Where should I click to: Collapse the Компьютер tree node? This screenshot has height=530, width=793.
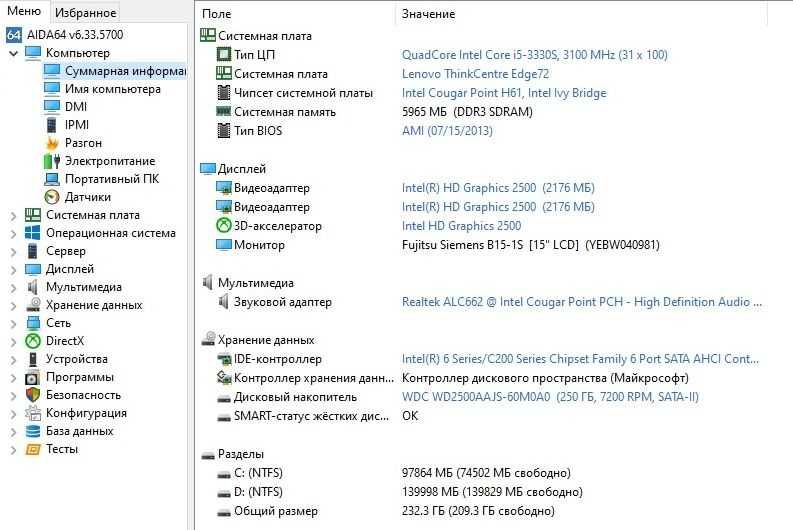pyautogui.click(x=14, y=53)
